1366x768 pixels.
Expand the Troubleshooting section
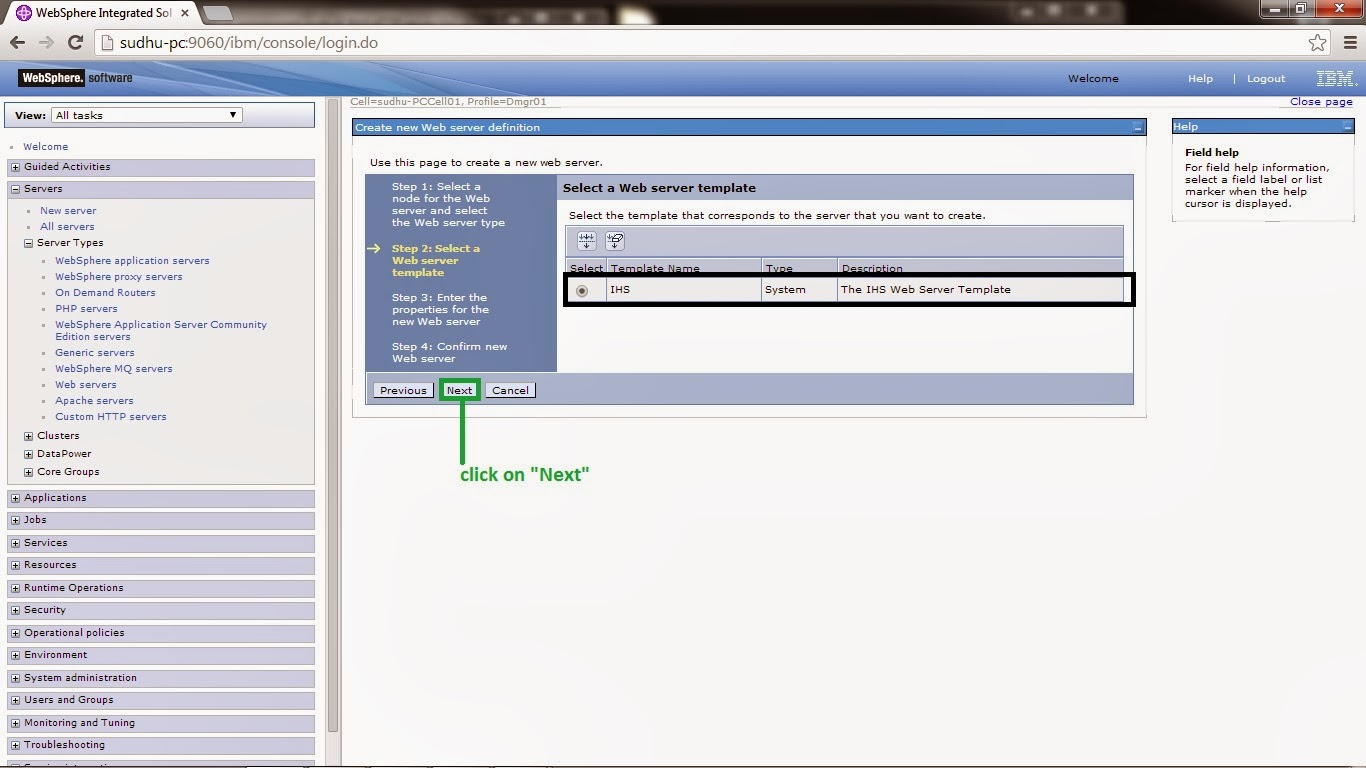point(16,745)
